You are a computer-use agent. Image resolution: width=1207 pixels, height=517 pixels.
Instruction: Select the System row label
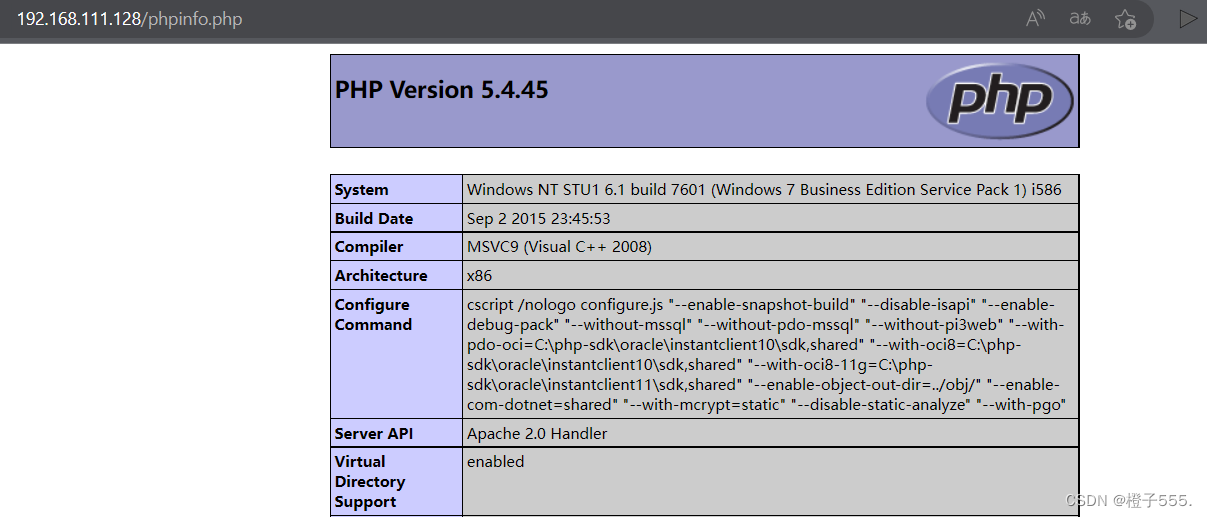(x=396, y=189)
